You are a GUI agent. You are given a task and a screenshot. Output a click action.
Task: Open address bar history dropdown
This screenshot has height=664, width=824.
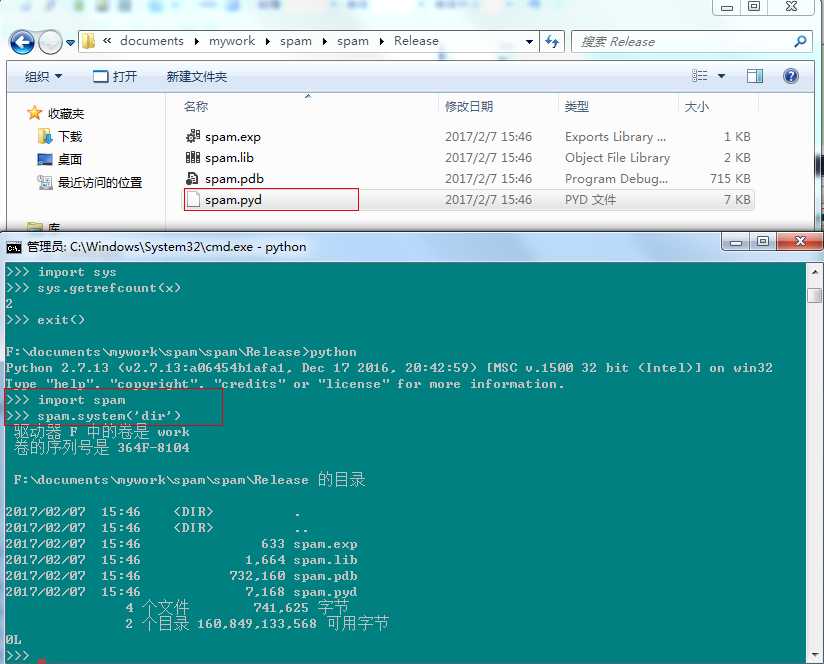(529, 42)
